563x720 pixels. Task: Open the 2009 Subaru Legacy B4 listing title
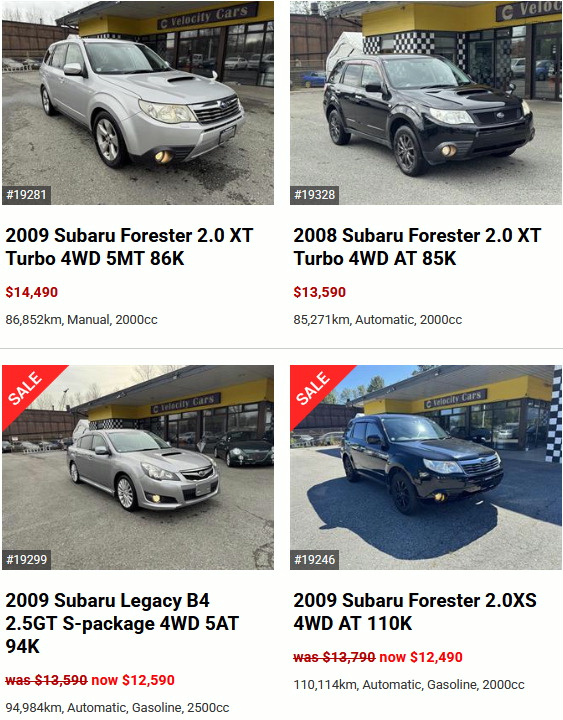tap(122, 623)
